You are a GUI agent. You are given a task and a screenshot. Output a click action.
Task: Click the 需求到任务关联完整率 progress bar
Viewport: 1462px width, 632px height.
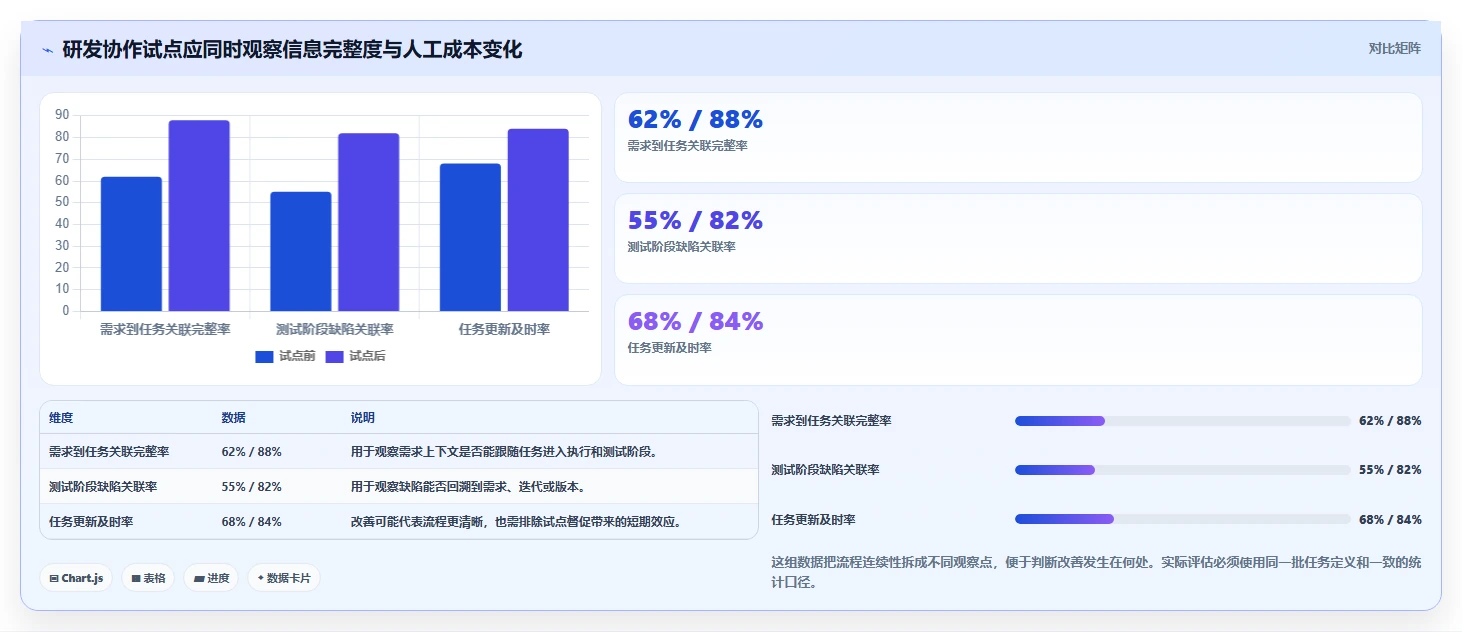(x=1183, y=421)
